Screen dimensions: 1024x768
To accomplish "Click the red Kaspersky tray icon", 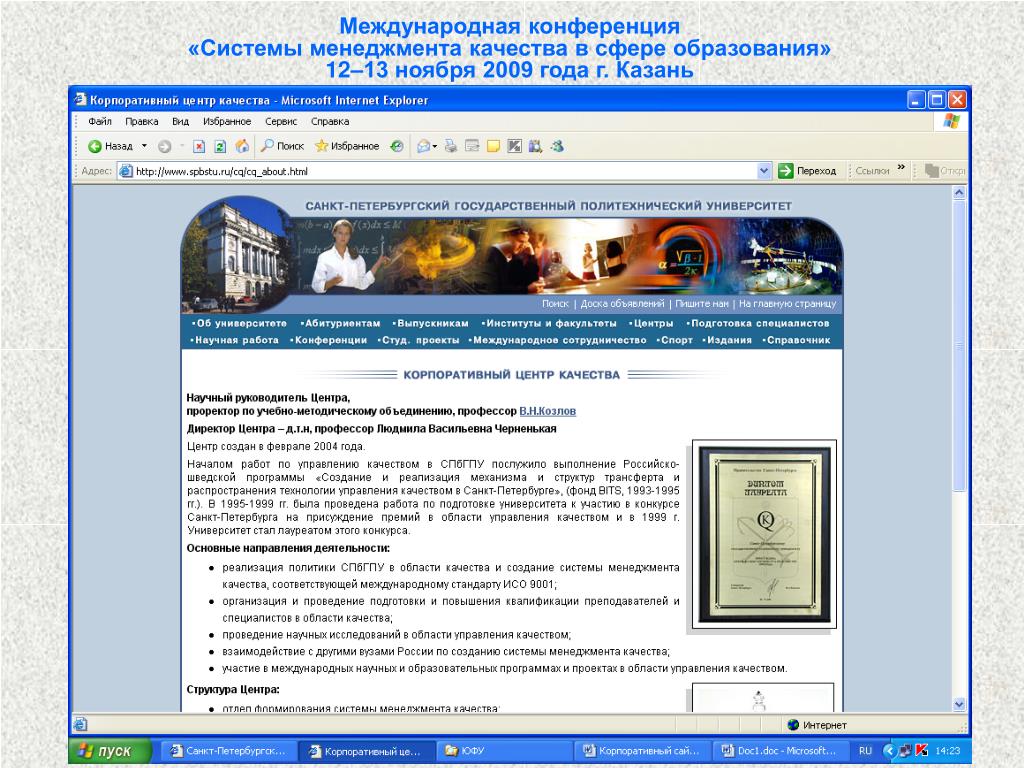I will click(921, 751).
